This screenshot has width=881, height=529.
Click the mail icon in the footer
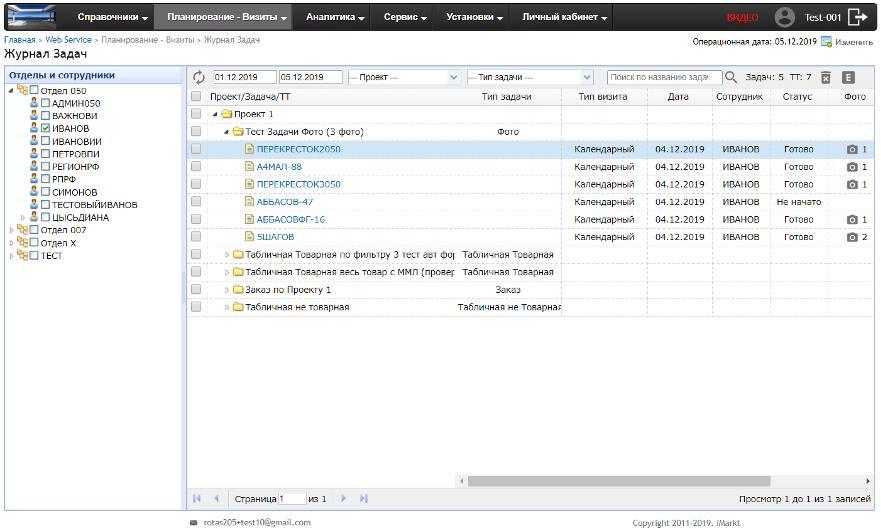[x=194, y=523]
